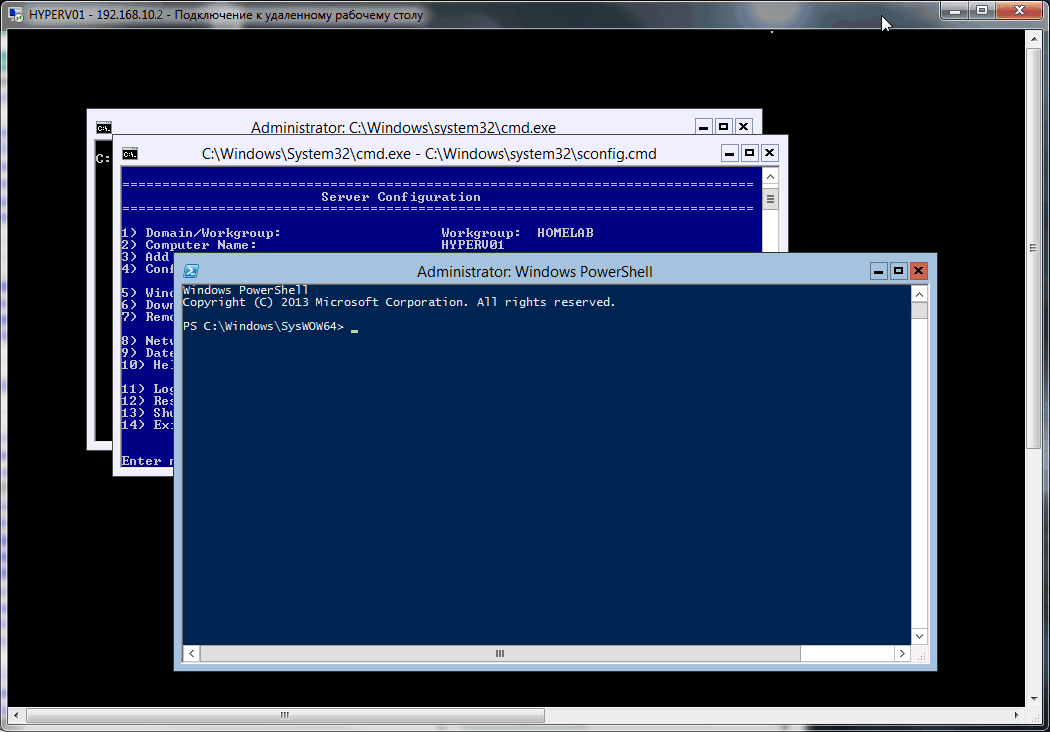Click the sconfig window scrollbar up arrow

click(x=770, y=176)
